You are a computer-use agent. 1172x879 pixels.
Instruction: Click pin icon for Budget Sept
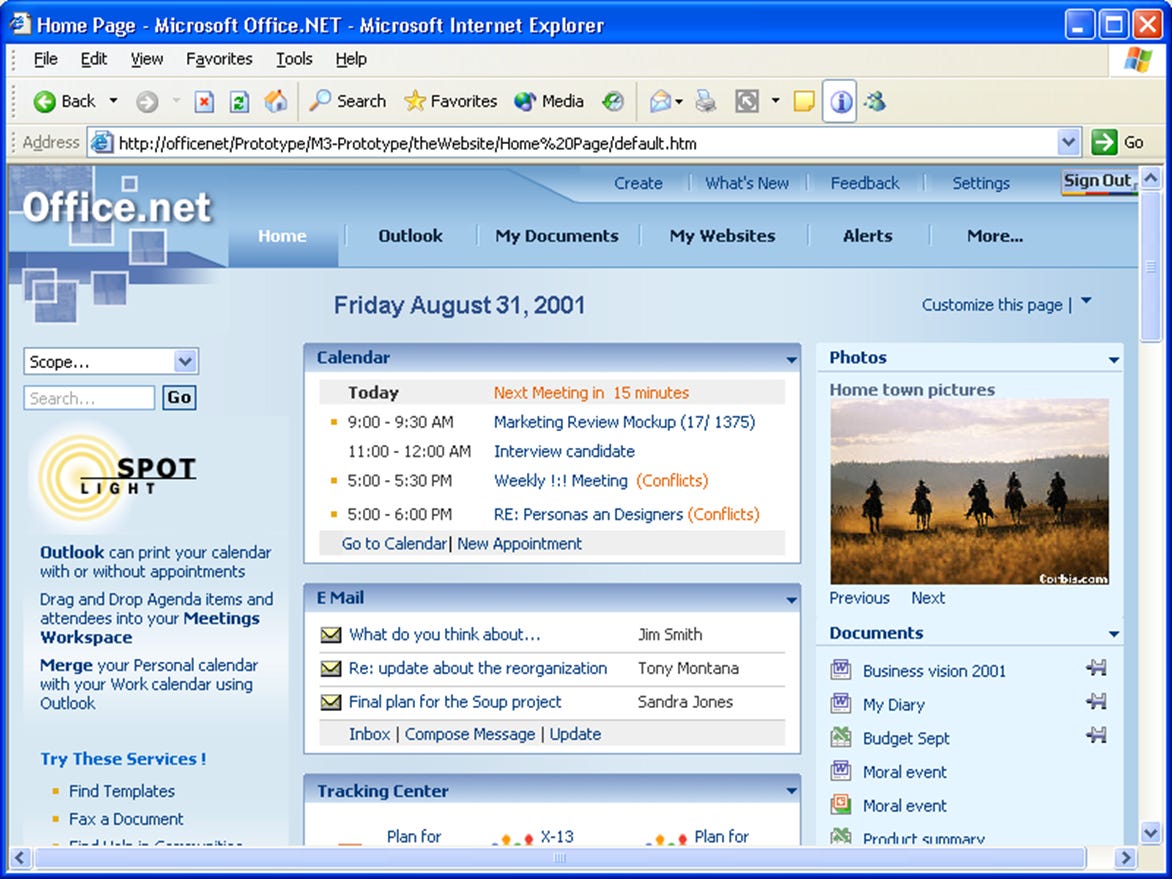point(1097,735)
